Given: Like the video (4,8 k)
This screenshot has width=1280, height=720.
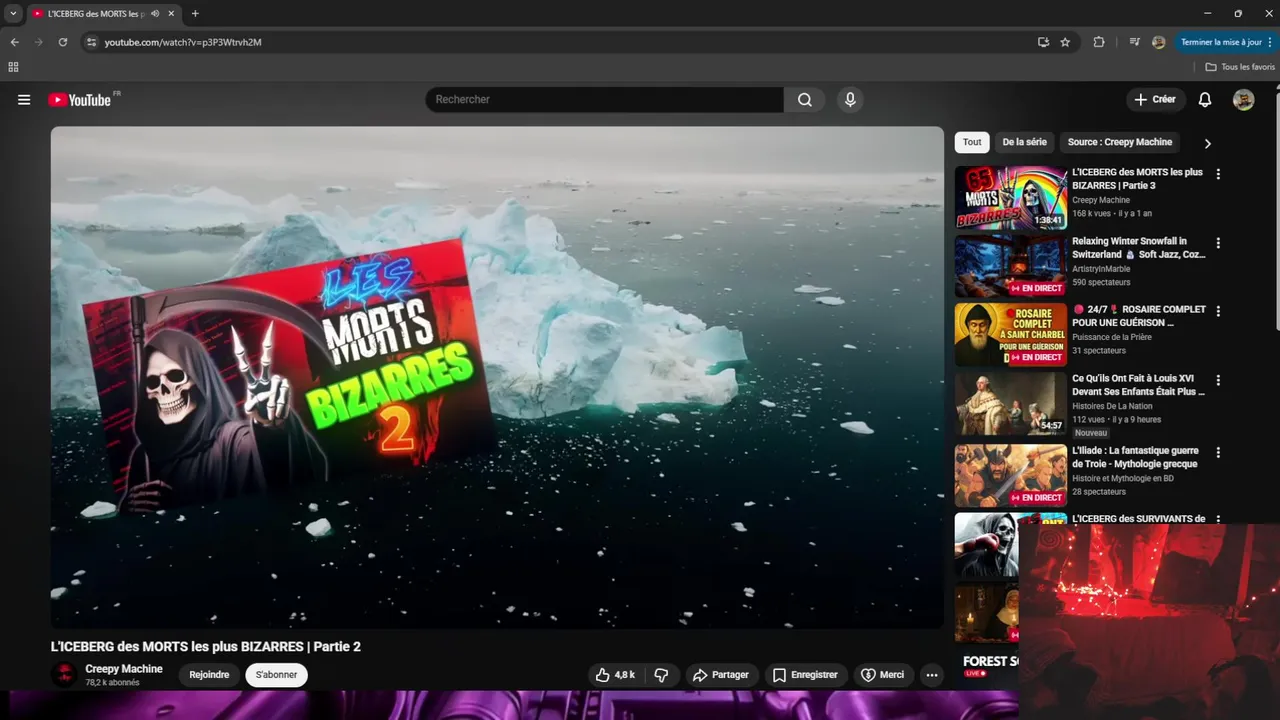Looking at the screenshot, I should (x=615, y=675).
